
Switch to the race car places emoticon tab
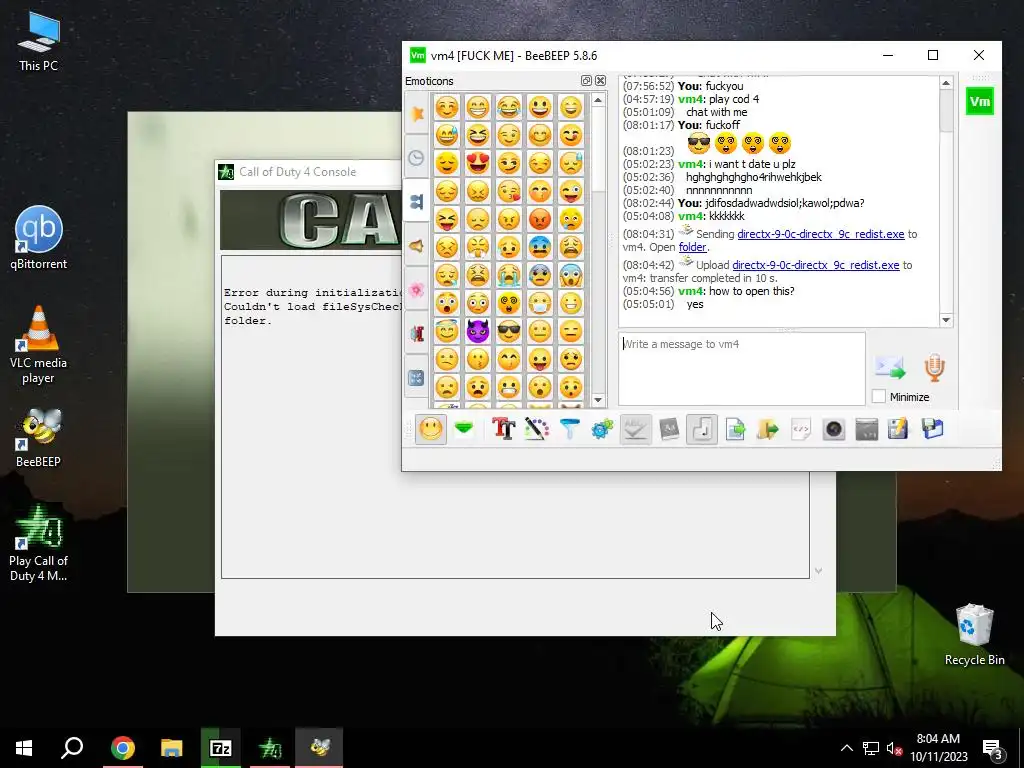click(x=417, y=334)
